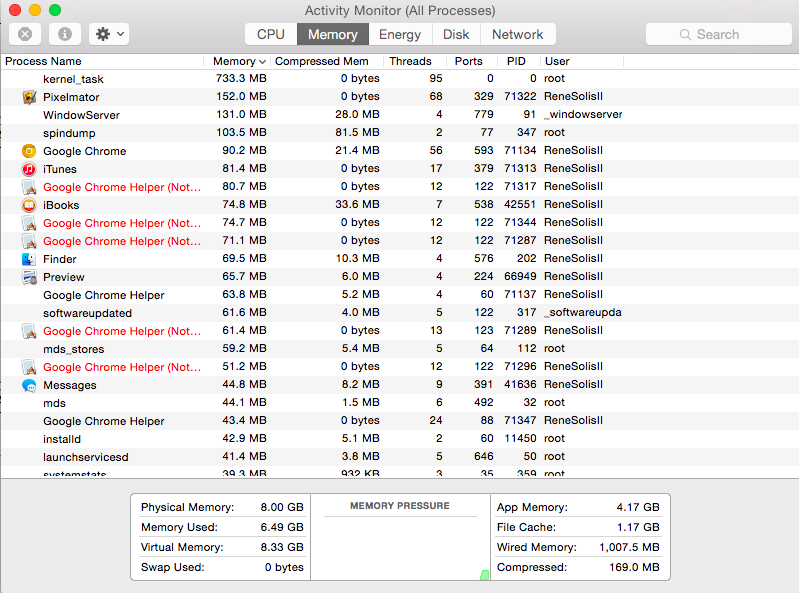
Task: Go to the Network tab
Action: pyautogui.click(x=518, y=34)
